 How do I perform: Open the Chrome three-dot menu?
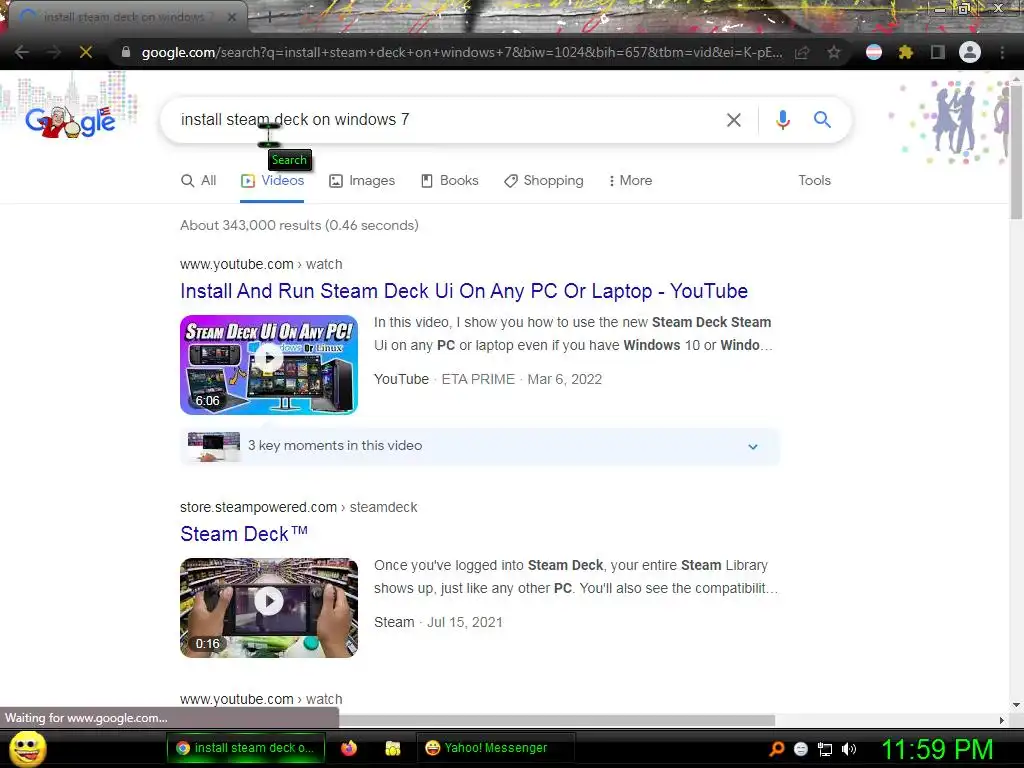[x=1002, y=52]
